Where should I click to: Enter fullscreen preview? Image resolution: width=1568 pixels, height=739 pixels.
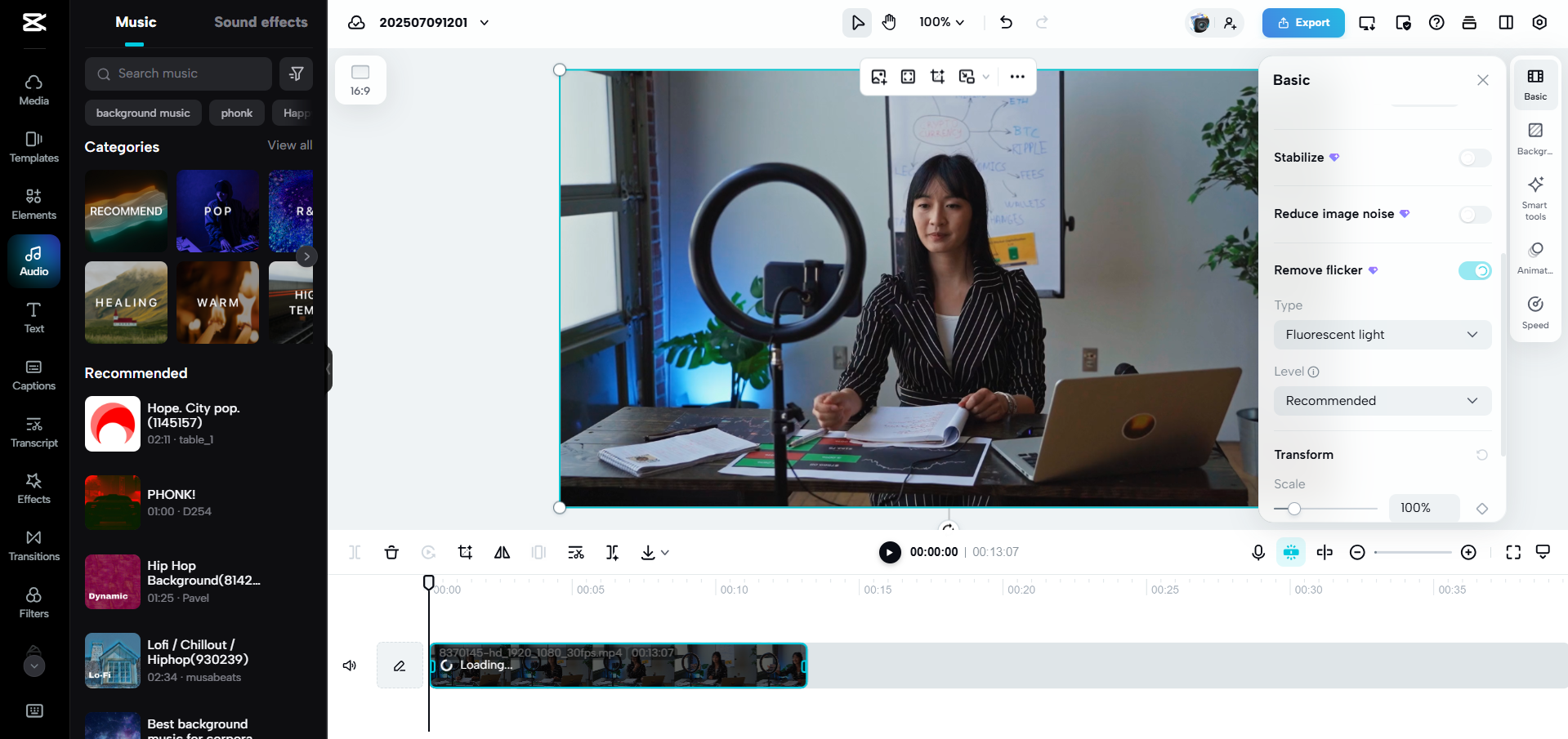[1513, 553]
